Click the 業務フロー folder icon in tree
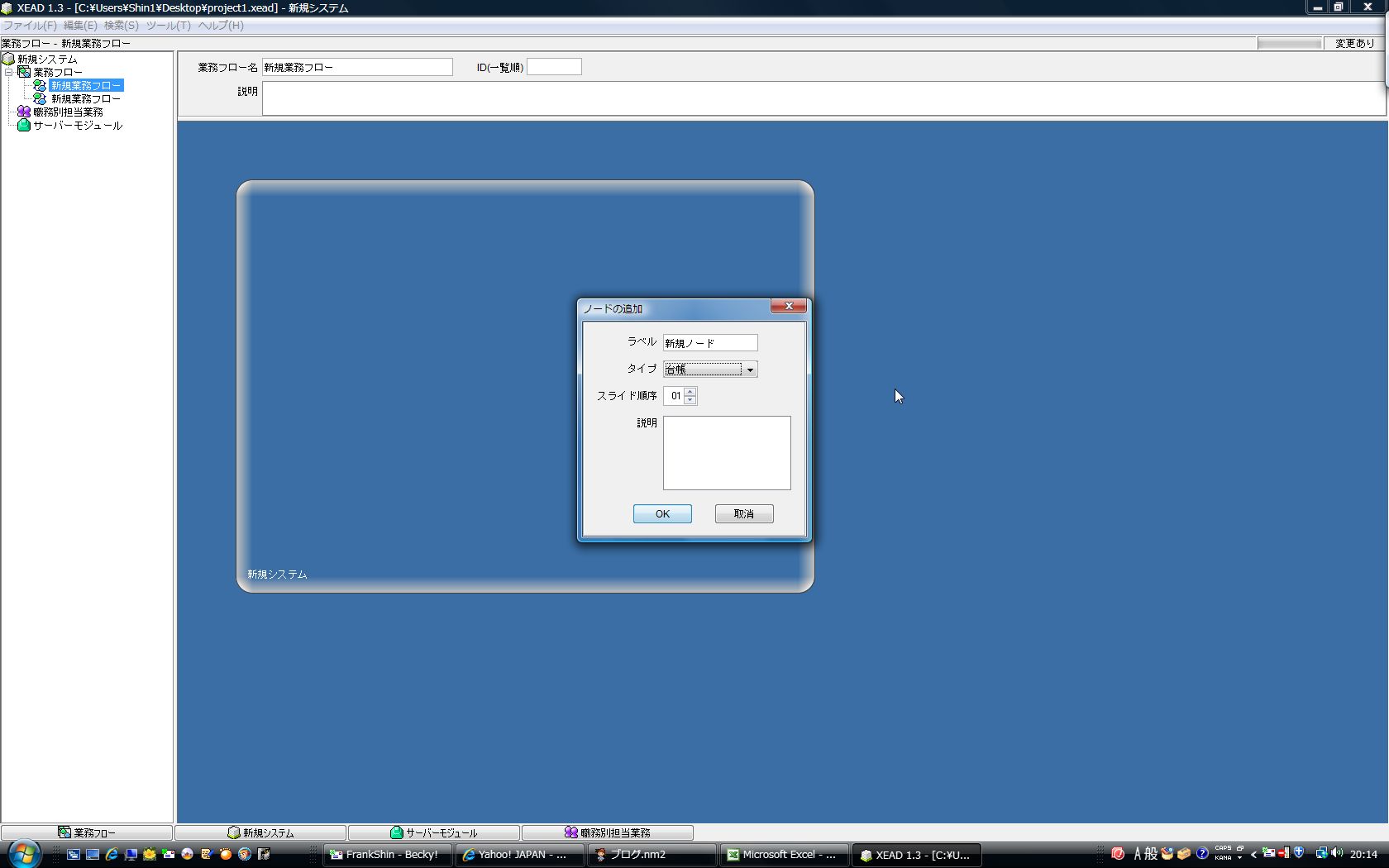The height and width of the screenshot is (868, 1389). point(24,72)
